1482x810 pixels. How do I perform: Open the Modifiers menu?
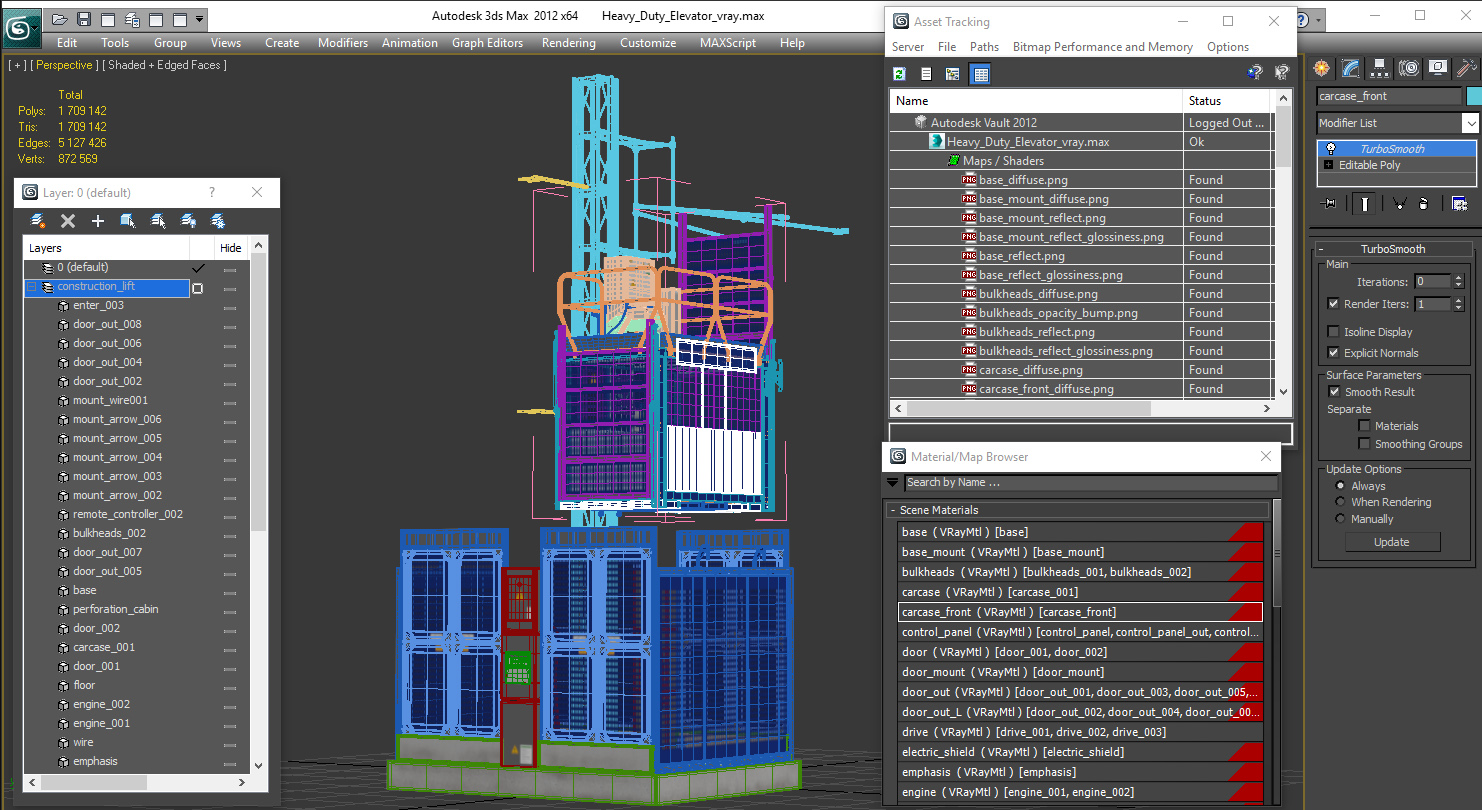coord(343,43)
